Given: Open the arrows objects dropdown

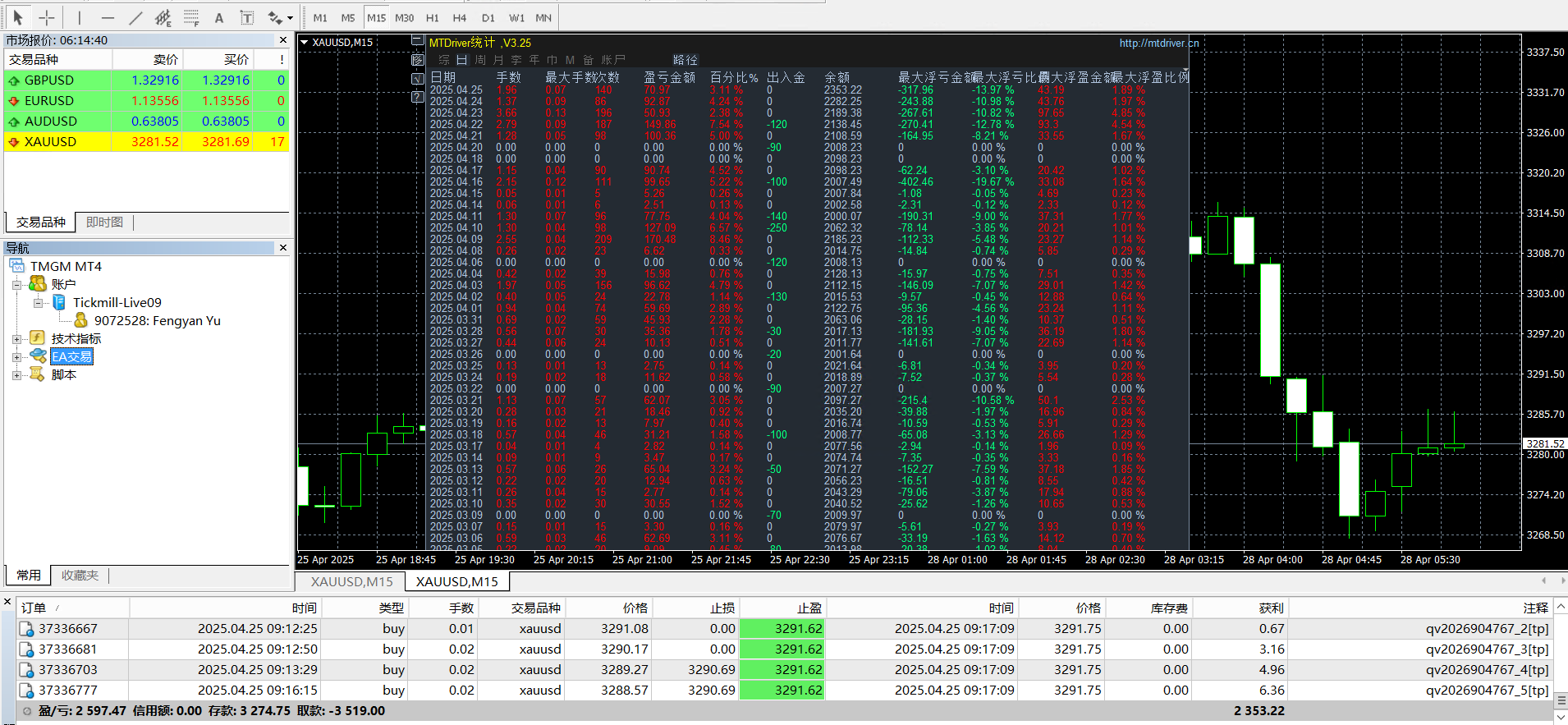Looking at the screenshot, I should point(291,17).
